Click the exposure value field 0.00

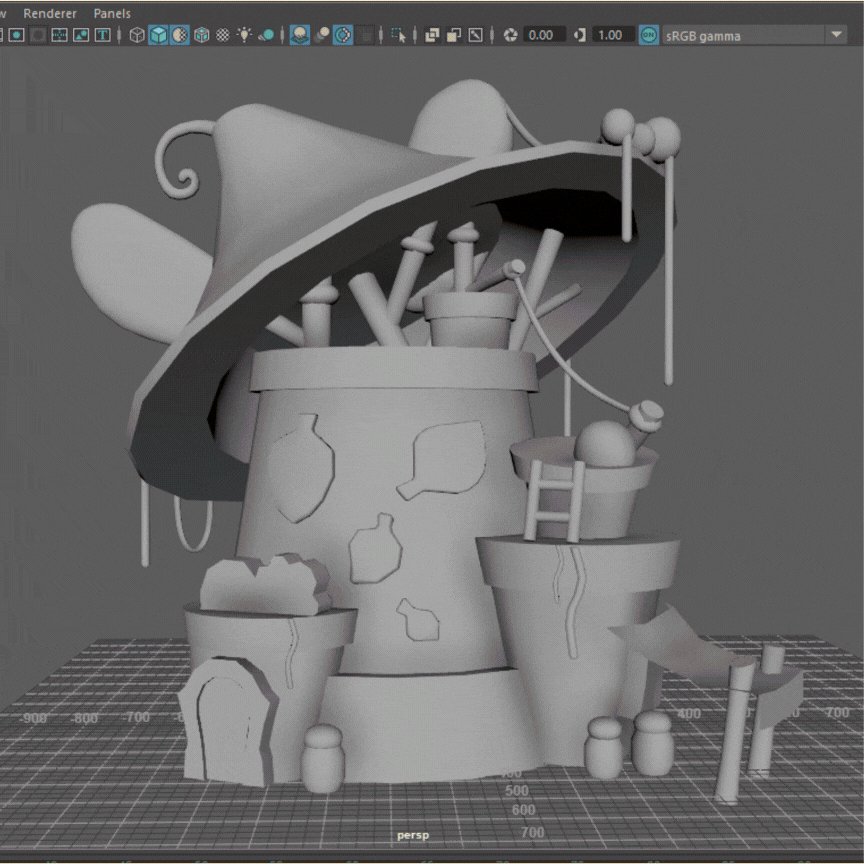click(x=540, y=35)
